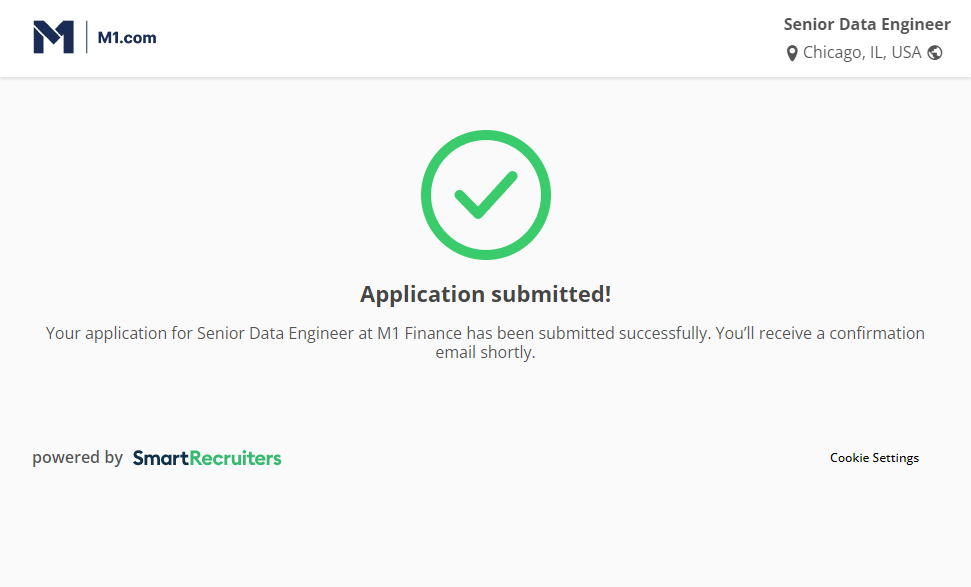Select the Senior Data Engineer title in the header
The image size is (971, 587).
pos(867,24)
